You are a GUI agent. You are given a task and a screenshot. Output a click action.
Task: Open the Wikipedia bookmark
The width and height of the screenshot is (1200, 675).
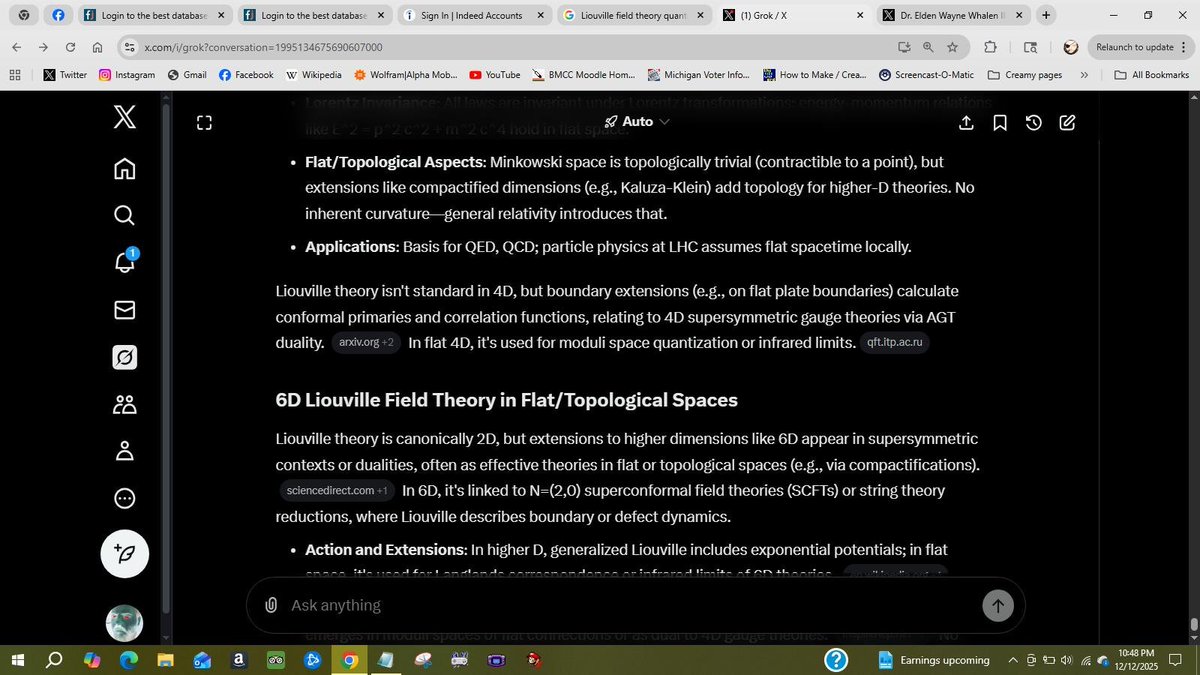point(314,75)
